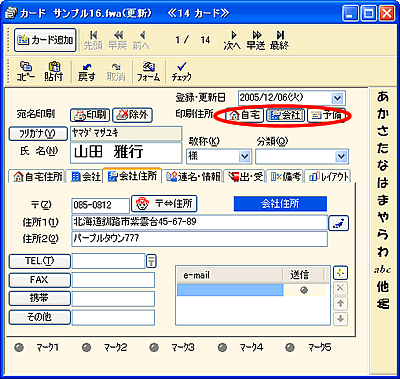Viewport: 400px width, 379px height.
Task: Go to next card (次へ)
Action: 232,40
